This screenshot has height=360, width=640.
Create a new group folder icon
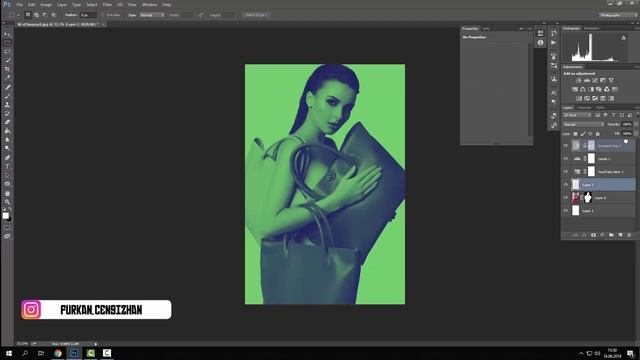tap(611, 235)
